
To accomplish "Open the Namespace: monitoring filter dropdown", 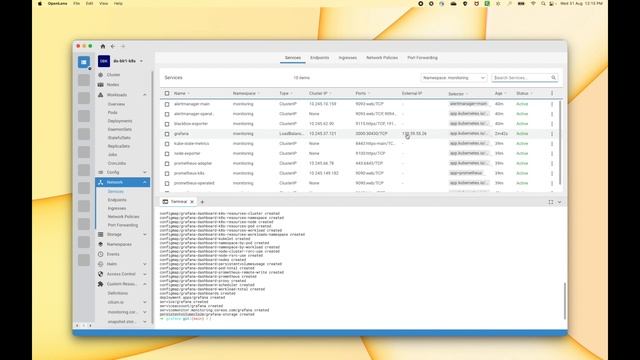I will point(453,78).
